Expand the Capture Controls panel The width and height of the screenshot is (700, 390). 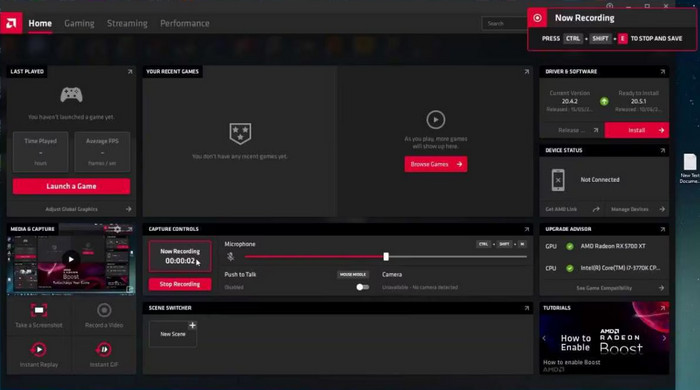(x=527, y=229)
